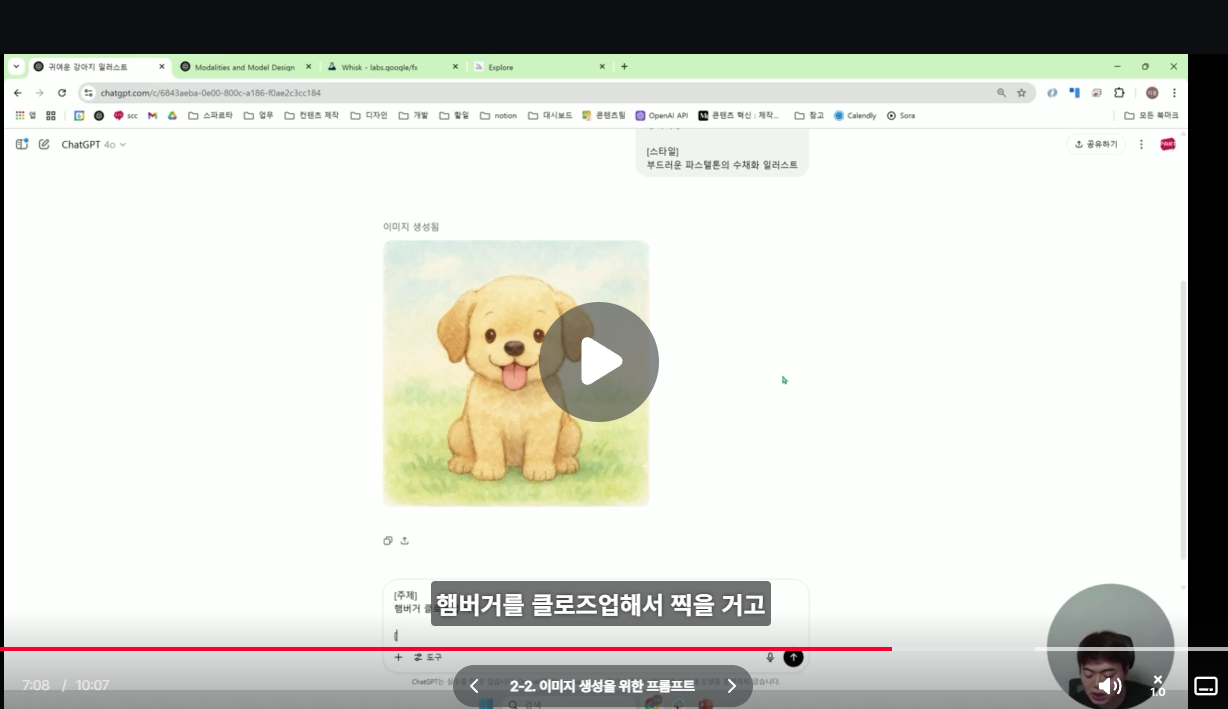The height and width of the screenshot is (709, 1228).
Task: Click the ChatGPT message input box
Action: click(x=595, y=613)
